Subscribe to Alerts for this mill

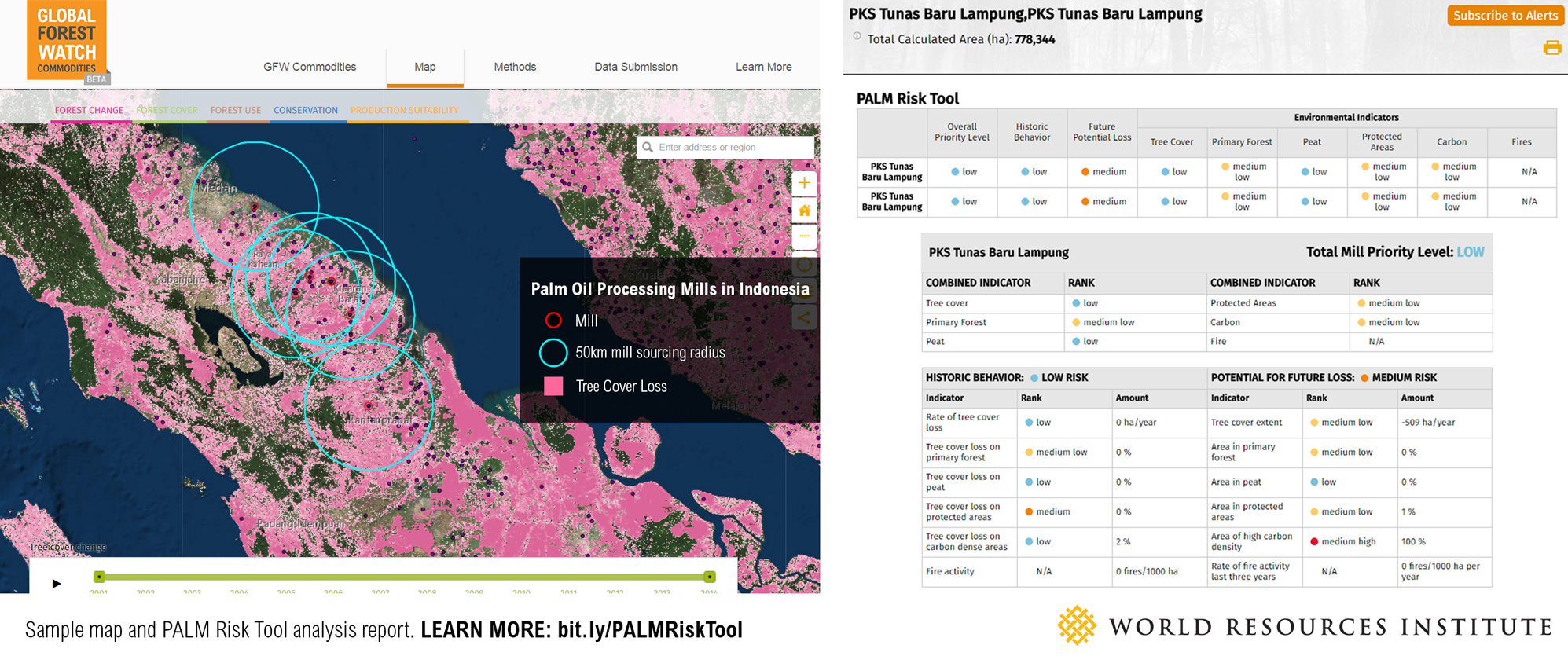point(1505,16)
